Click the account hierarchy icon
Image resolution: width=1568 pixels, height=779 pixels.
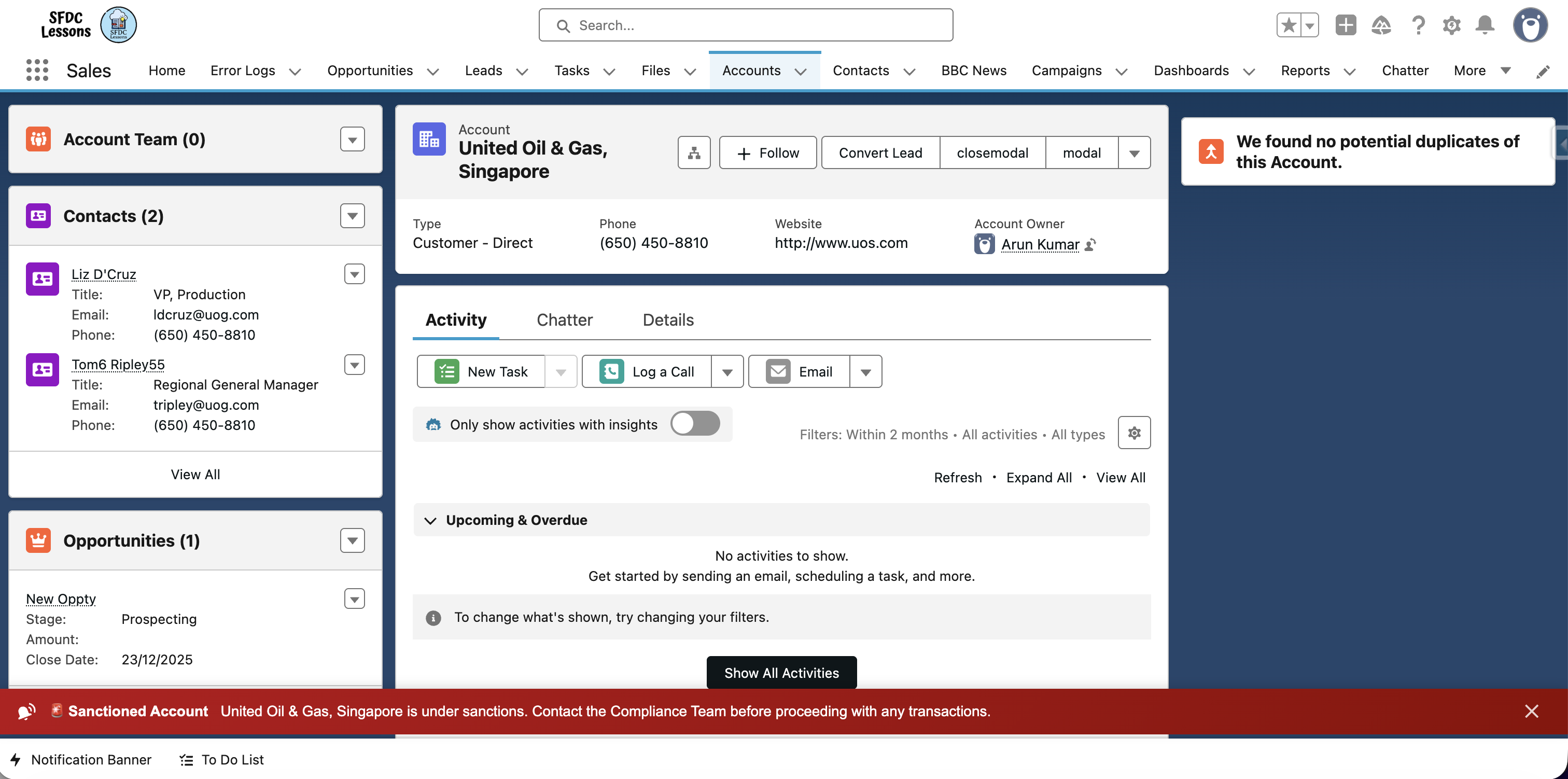(694, 153)
